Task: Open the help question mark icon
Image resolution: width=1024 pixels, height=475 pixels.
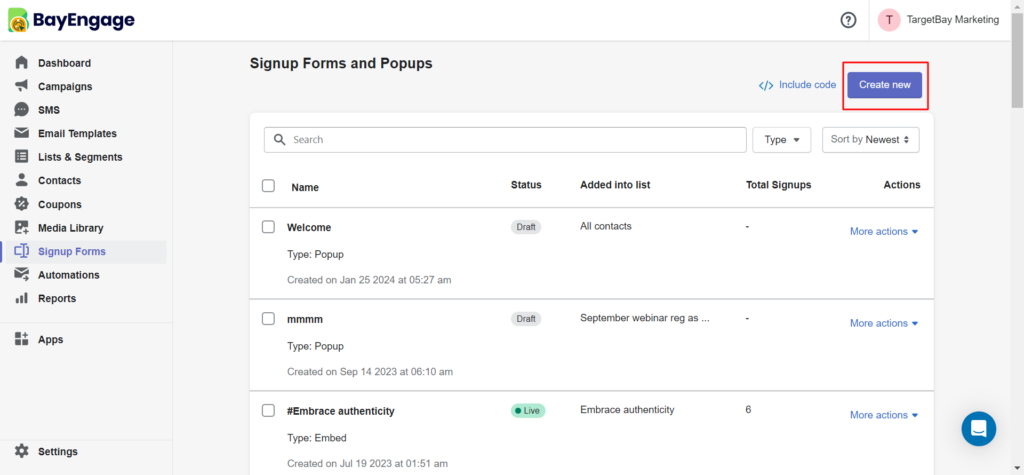Action: 848,20
